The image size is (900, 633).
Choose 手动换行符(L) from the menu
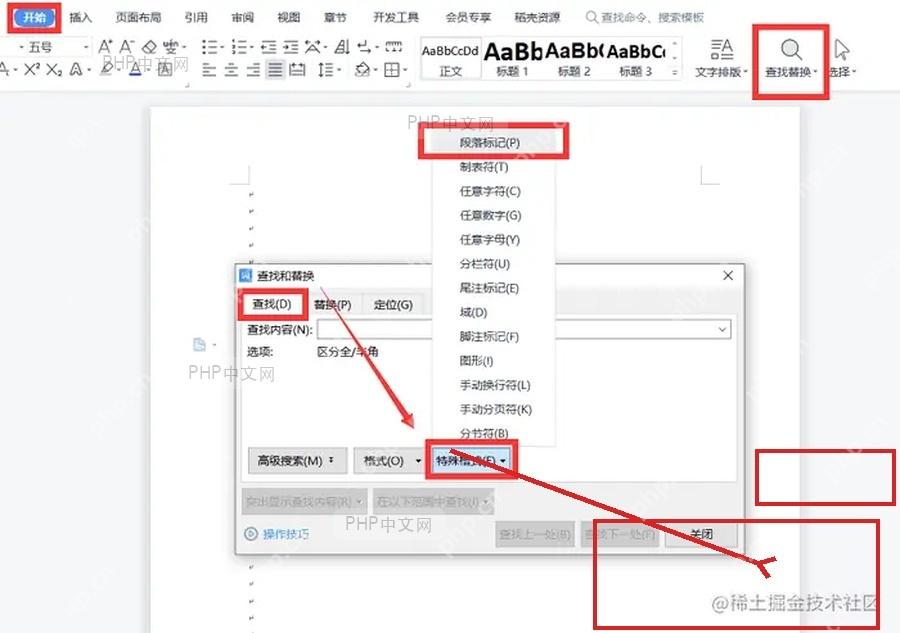494,385
